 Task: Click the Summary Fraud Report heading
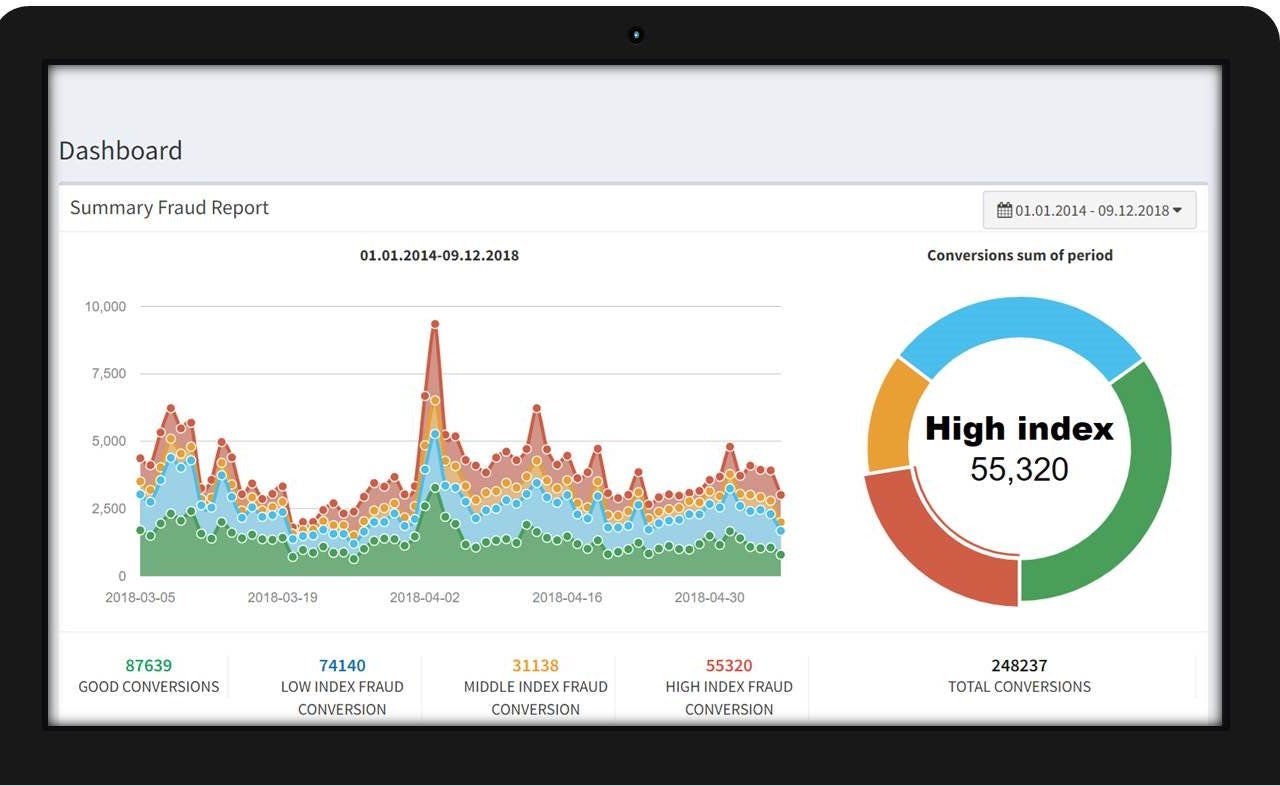pyautogui.click(x=169, y=208)
